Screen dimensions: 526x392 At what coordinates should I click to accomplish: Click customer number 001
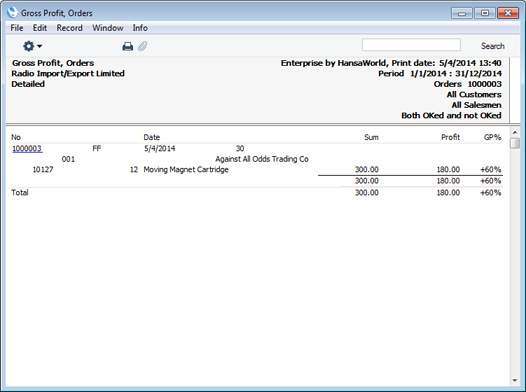coord(68,159)
